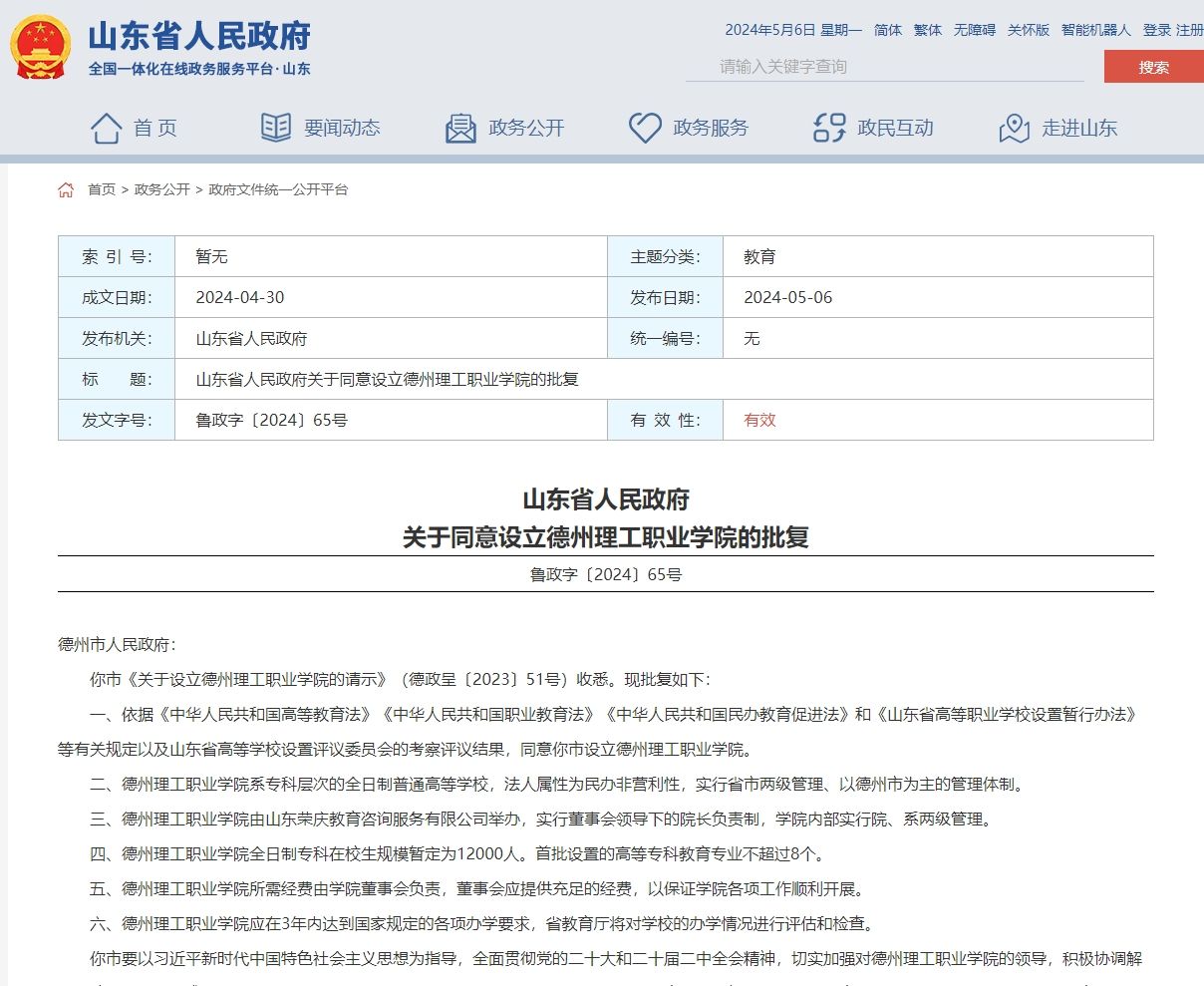This screenshot has height=986, width=1204.
Task: Click the 统一编号 value 无
Action: coord(752,339)
